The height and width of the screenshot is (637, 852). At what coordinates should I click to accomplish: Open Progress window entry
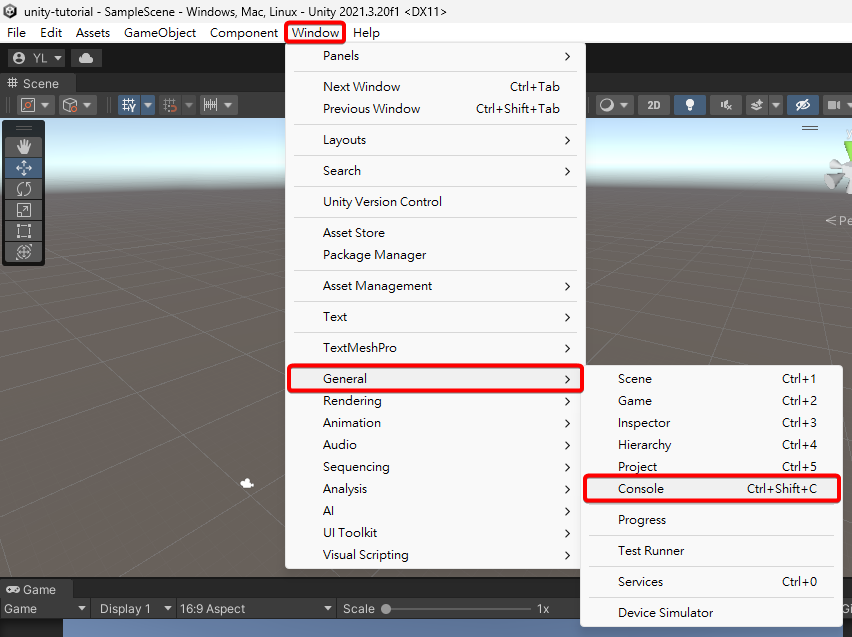[x=712, y=520]
